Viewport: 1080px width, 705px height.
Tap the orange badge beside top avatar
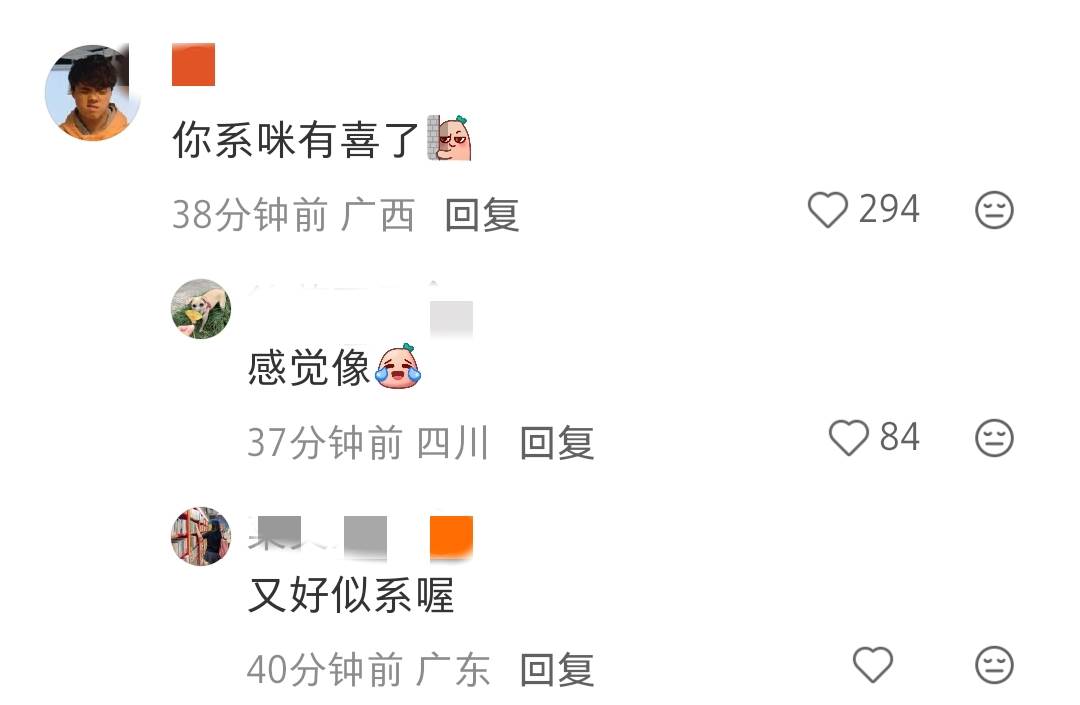coord(194,65)
